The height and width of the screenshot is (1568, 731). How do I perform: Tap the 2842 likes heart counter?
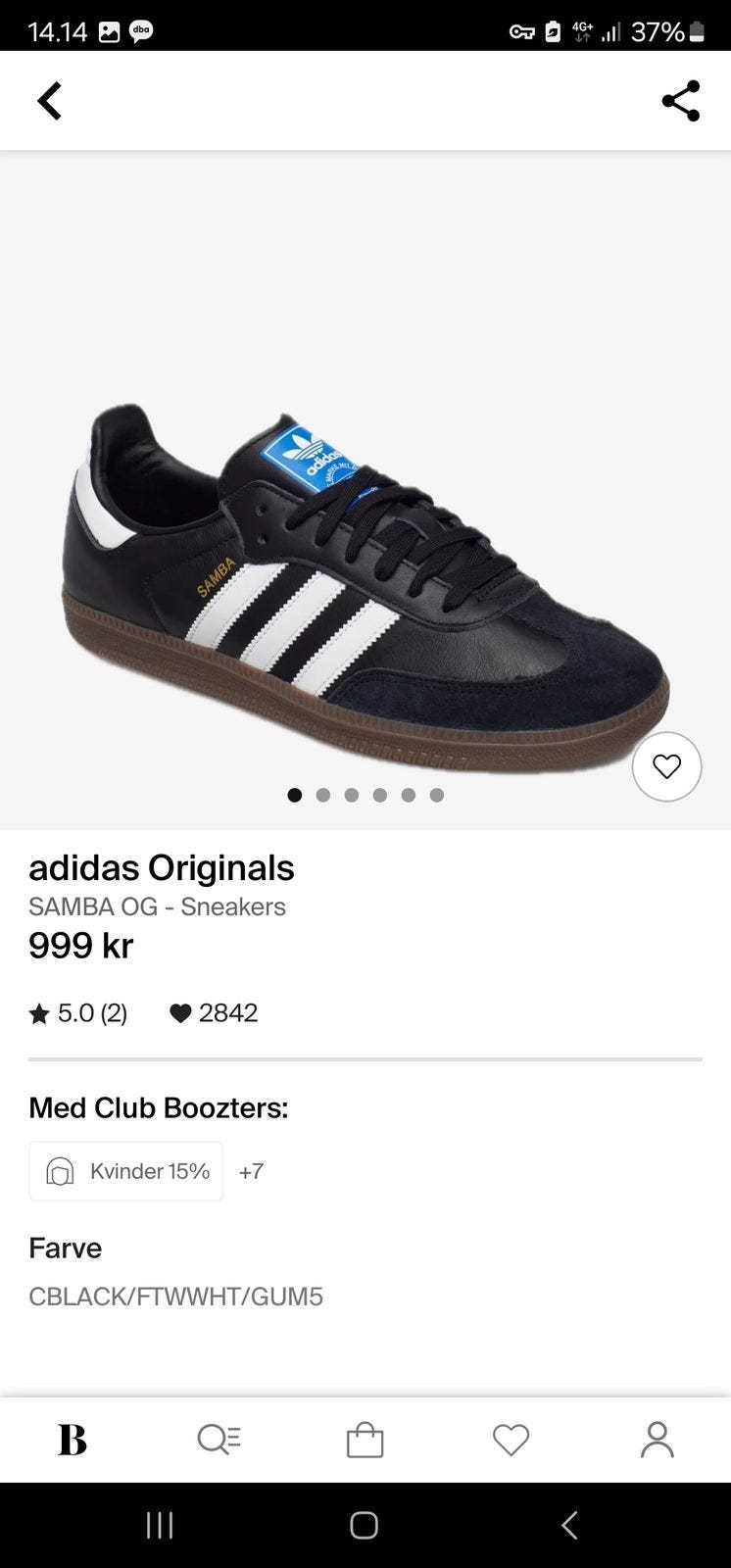click(214, 1012)
